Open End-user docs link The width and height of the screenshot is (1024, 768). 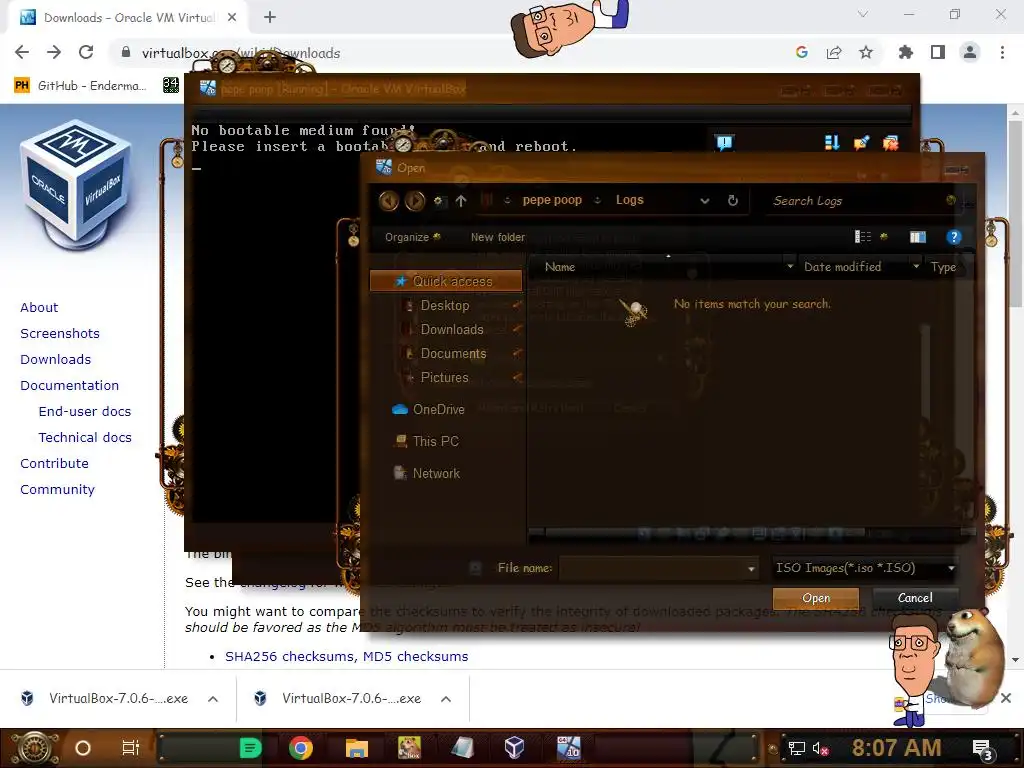85,411
